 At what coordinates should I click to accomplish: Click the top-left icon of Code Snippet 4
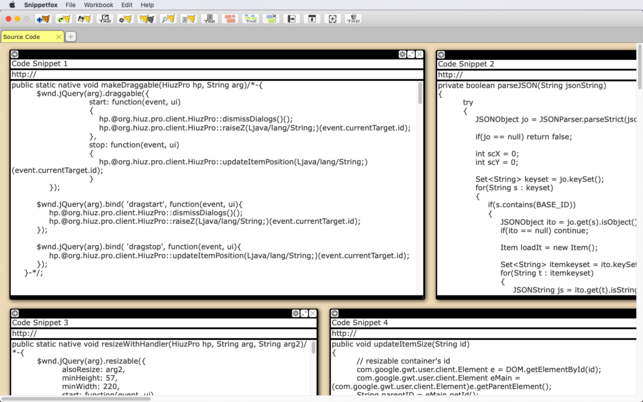click(335, 313)
